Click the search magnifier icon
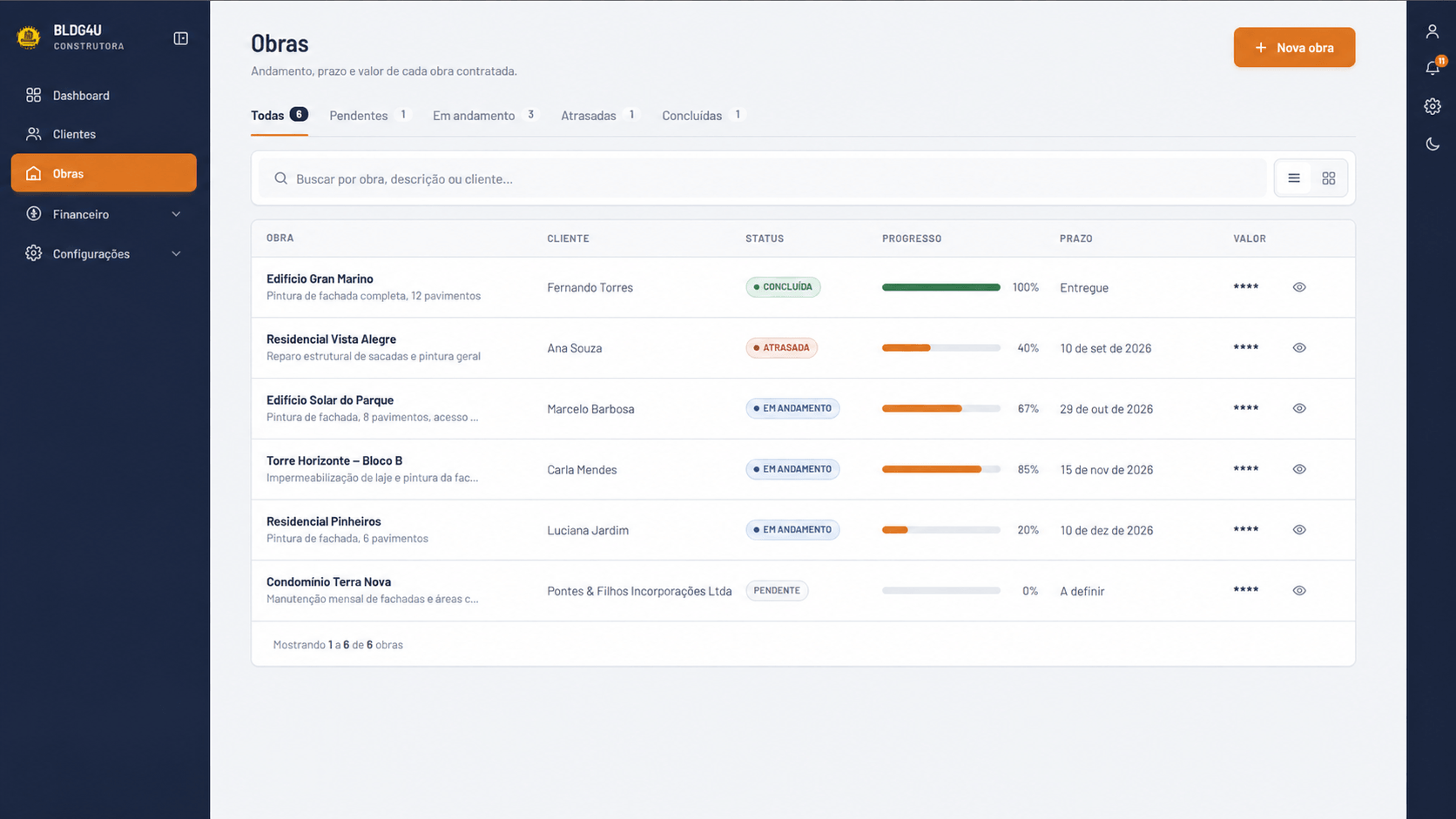1456x819 pixels. pyautogui.click(x=280, y=178)
